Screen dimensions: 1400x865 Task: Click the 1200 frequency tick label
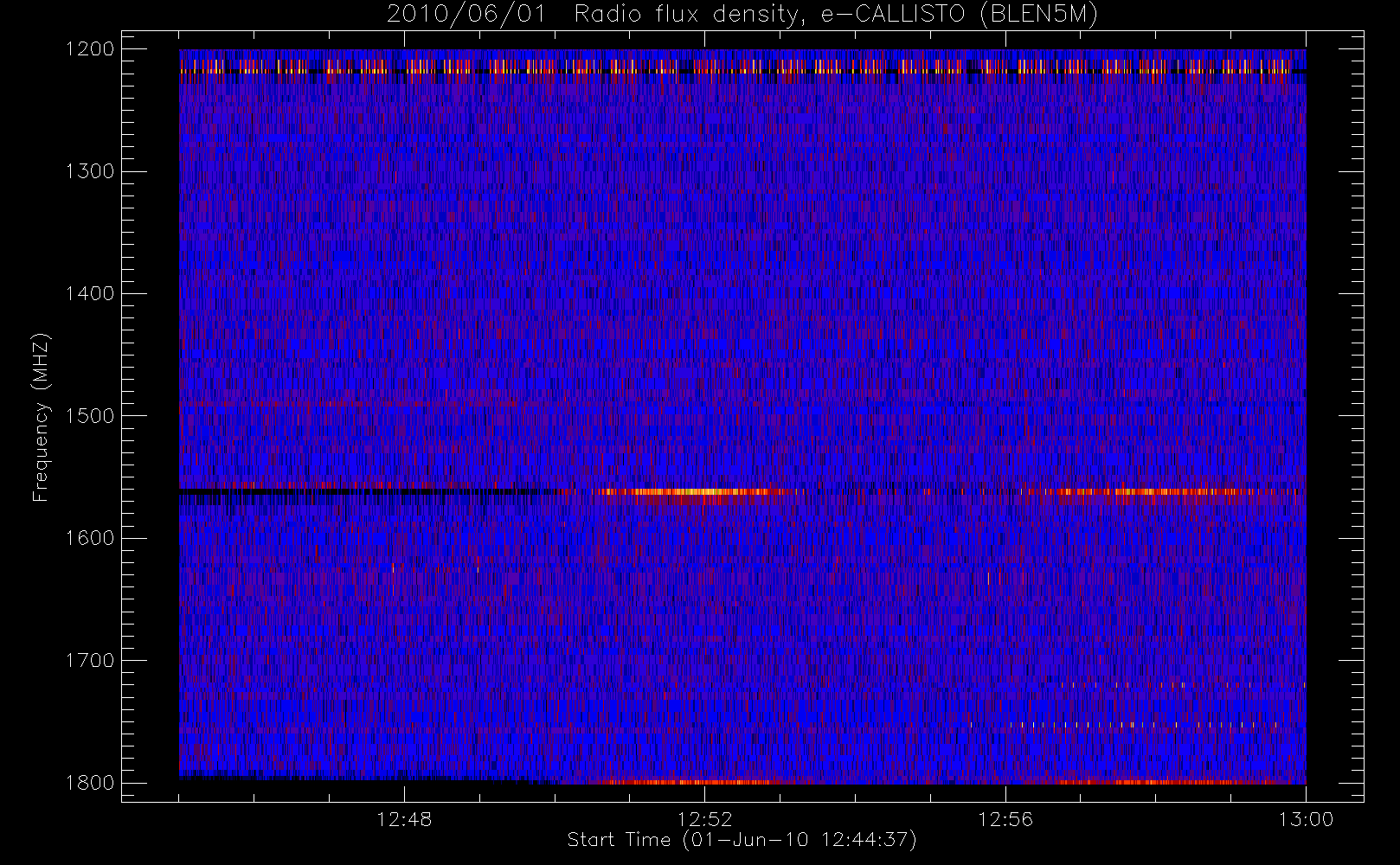[90, 49]
